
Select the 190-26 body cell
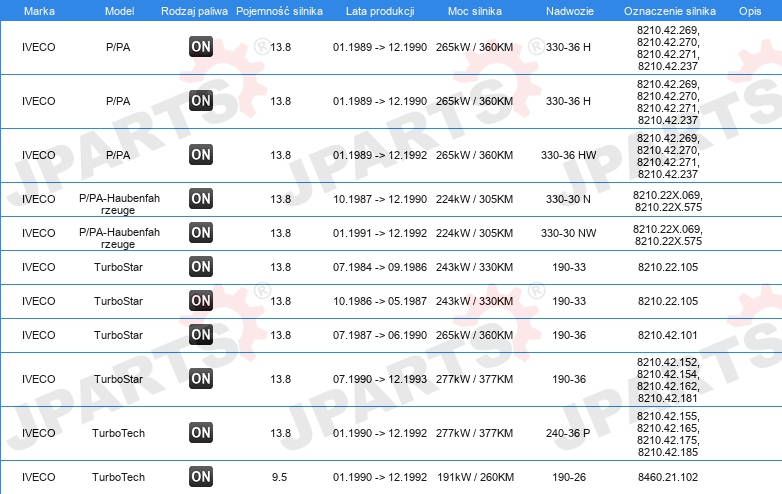click(x=569, y=477)
